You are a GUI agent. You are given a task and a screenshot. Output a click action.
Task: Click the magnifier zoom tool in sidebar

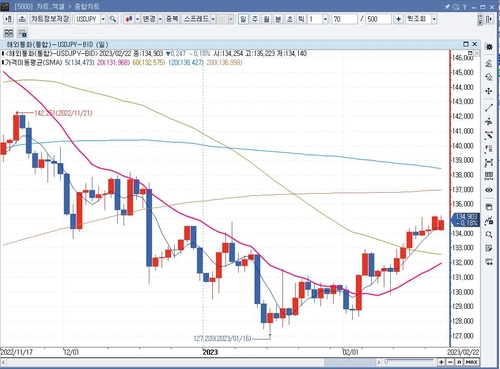[489, 234]
